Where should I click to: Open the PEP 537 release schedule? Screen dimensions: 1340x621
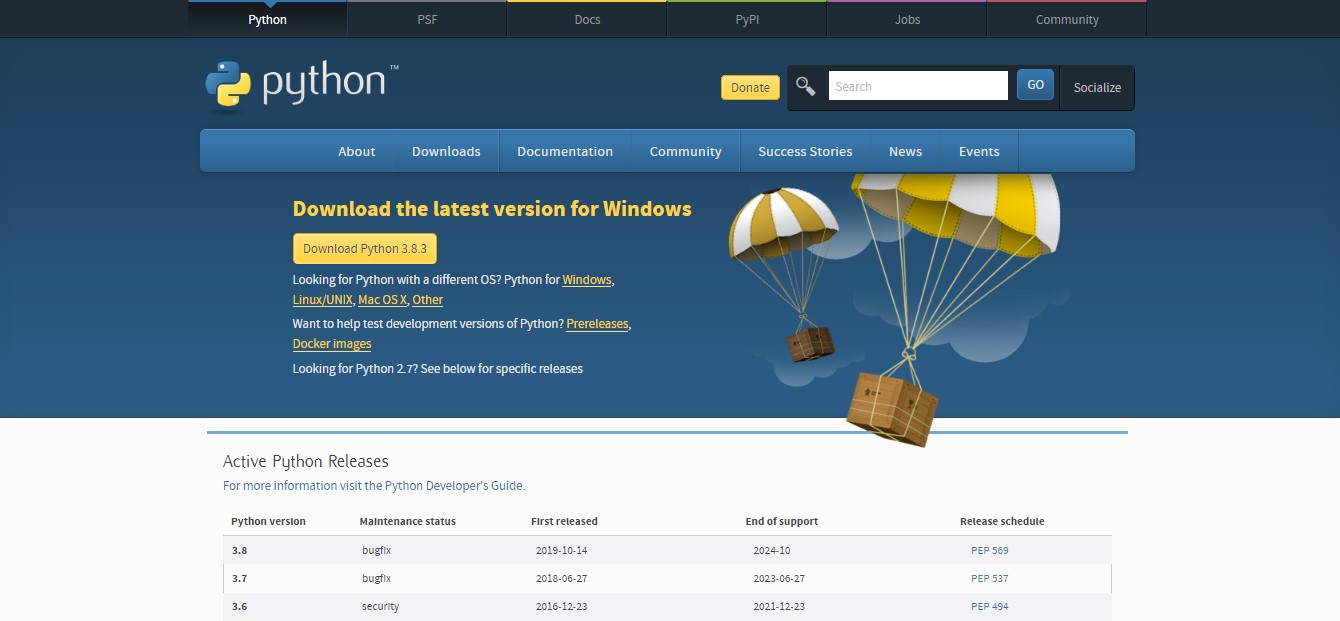(x=989, y=579)
